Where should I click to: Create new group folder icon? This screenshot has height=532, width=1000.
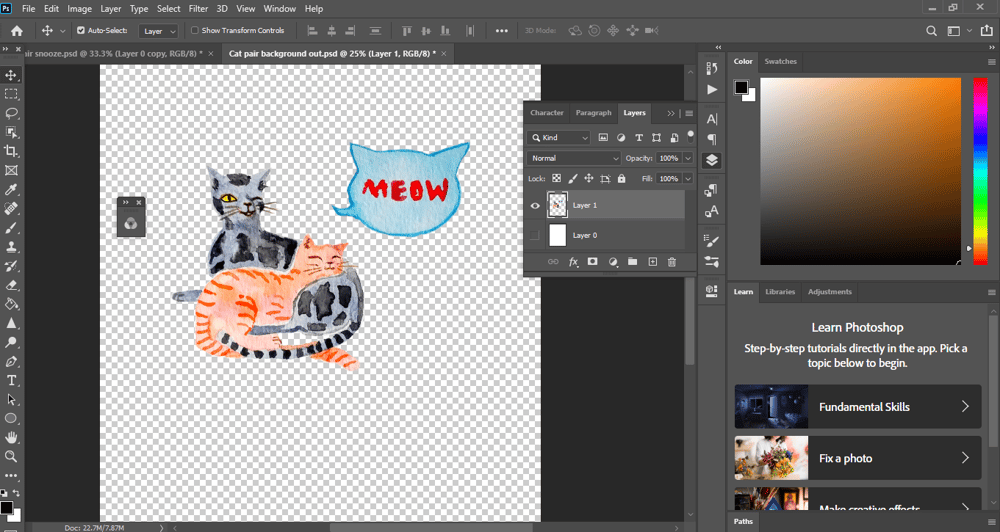tap(632, 262)
